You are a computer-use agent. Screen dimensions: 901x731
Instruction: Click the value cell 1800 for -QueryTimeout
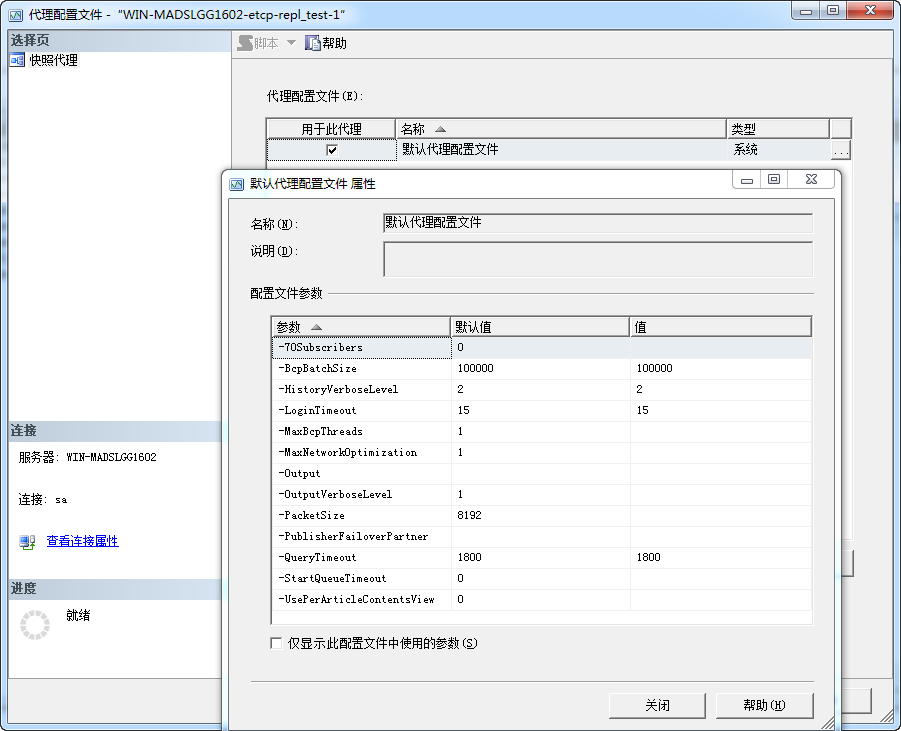pyautogui.click(x=721, y=557)
